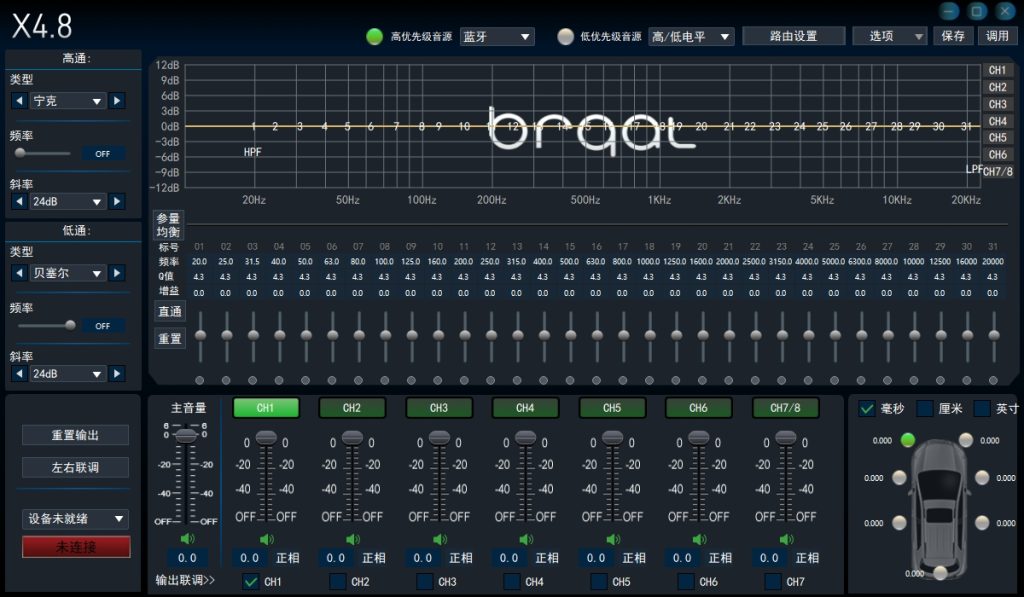Select the middle-left speaker on car diagram
Image resolution: width=1024 pixels, height=597 pixels.
click(x=899, y=478)
